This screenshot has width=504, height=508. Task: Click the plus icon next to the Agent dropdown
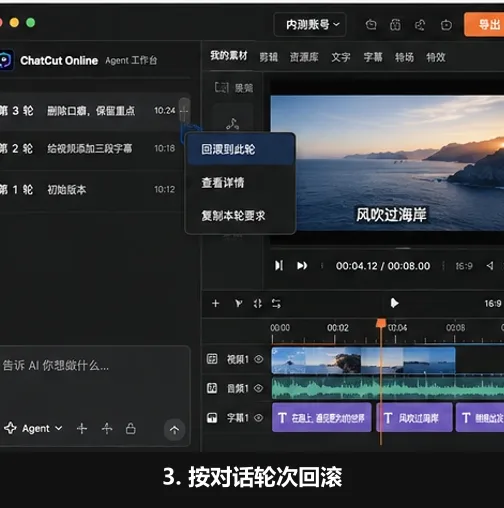pos(82,429)
